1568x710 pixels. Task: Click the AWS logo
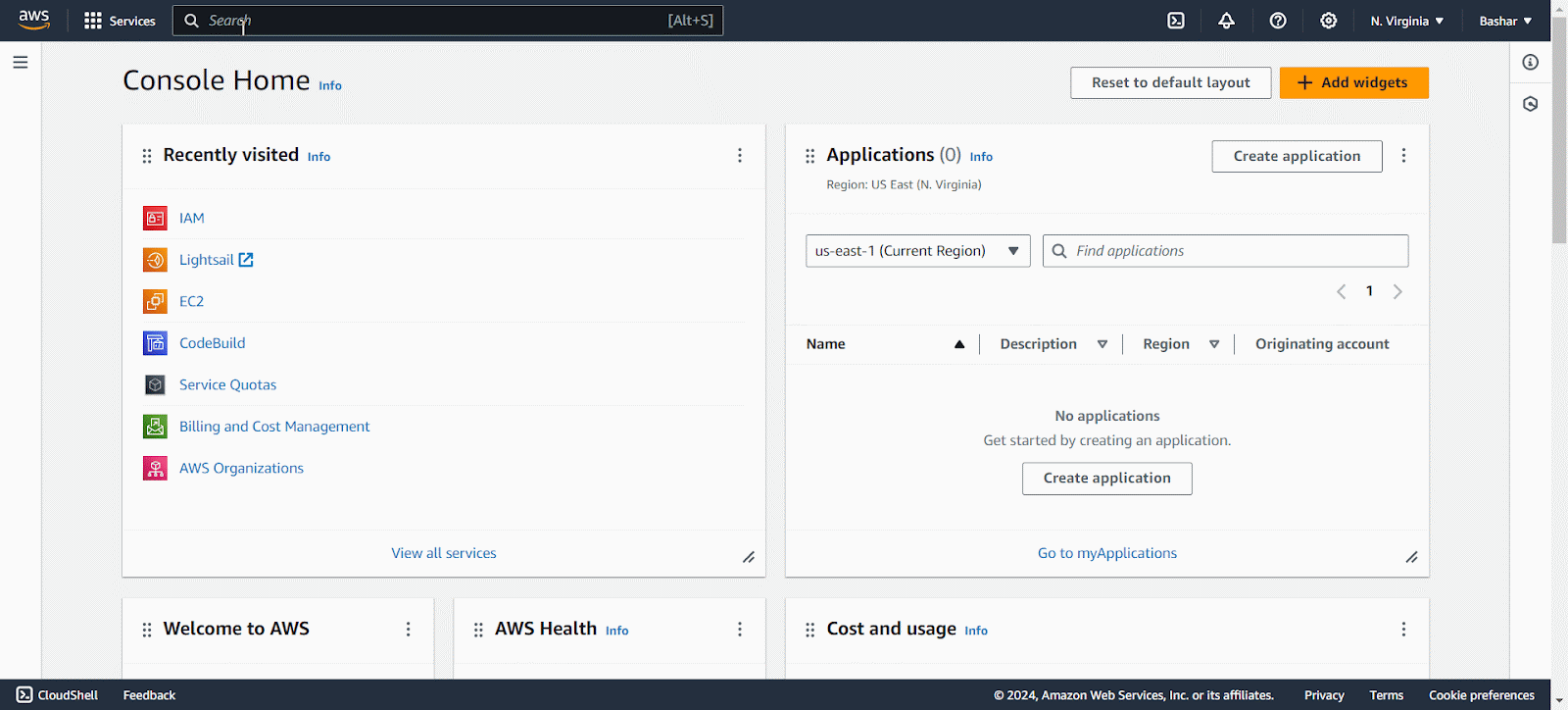(34, 20)
